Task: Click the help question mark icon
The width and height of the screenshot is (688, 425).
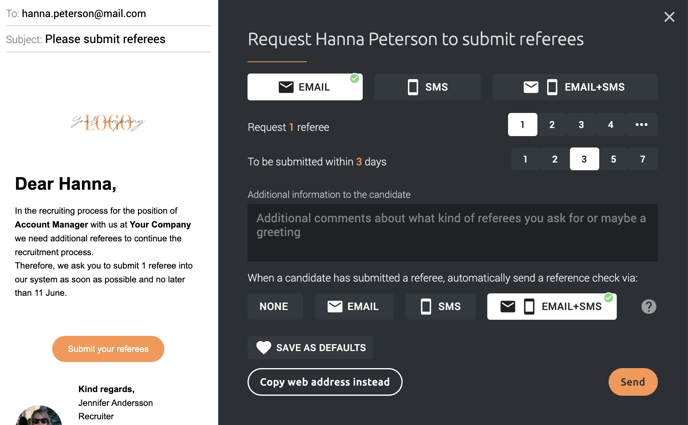Action: click(x=649, y=307)
